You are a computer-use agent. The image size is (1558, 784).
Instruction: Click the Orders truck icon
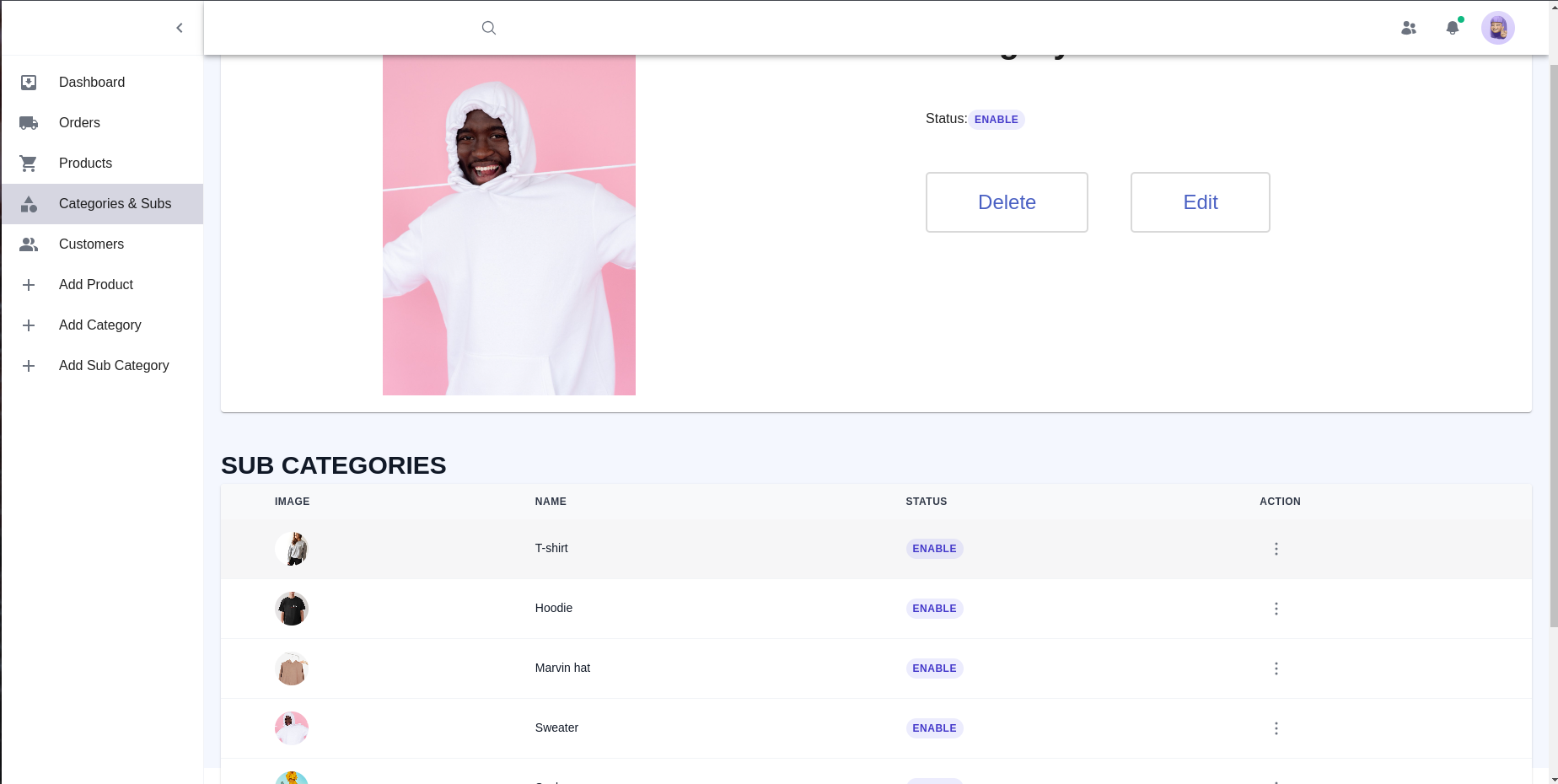[x=29, y=123]
